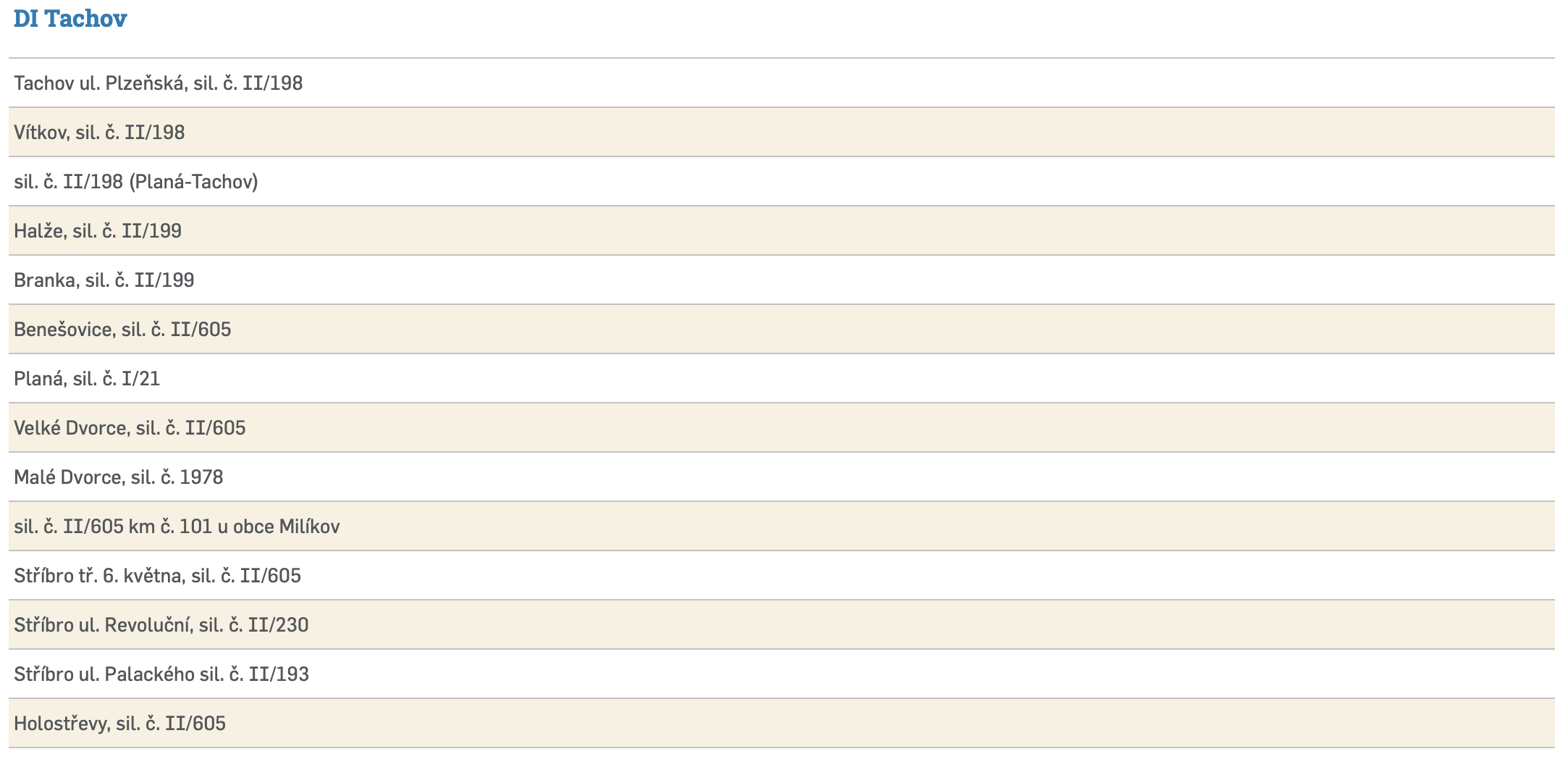
Task: Select the Malé Dvorce entry
Action: coord(118,477)
